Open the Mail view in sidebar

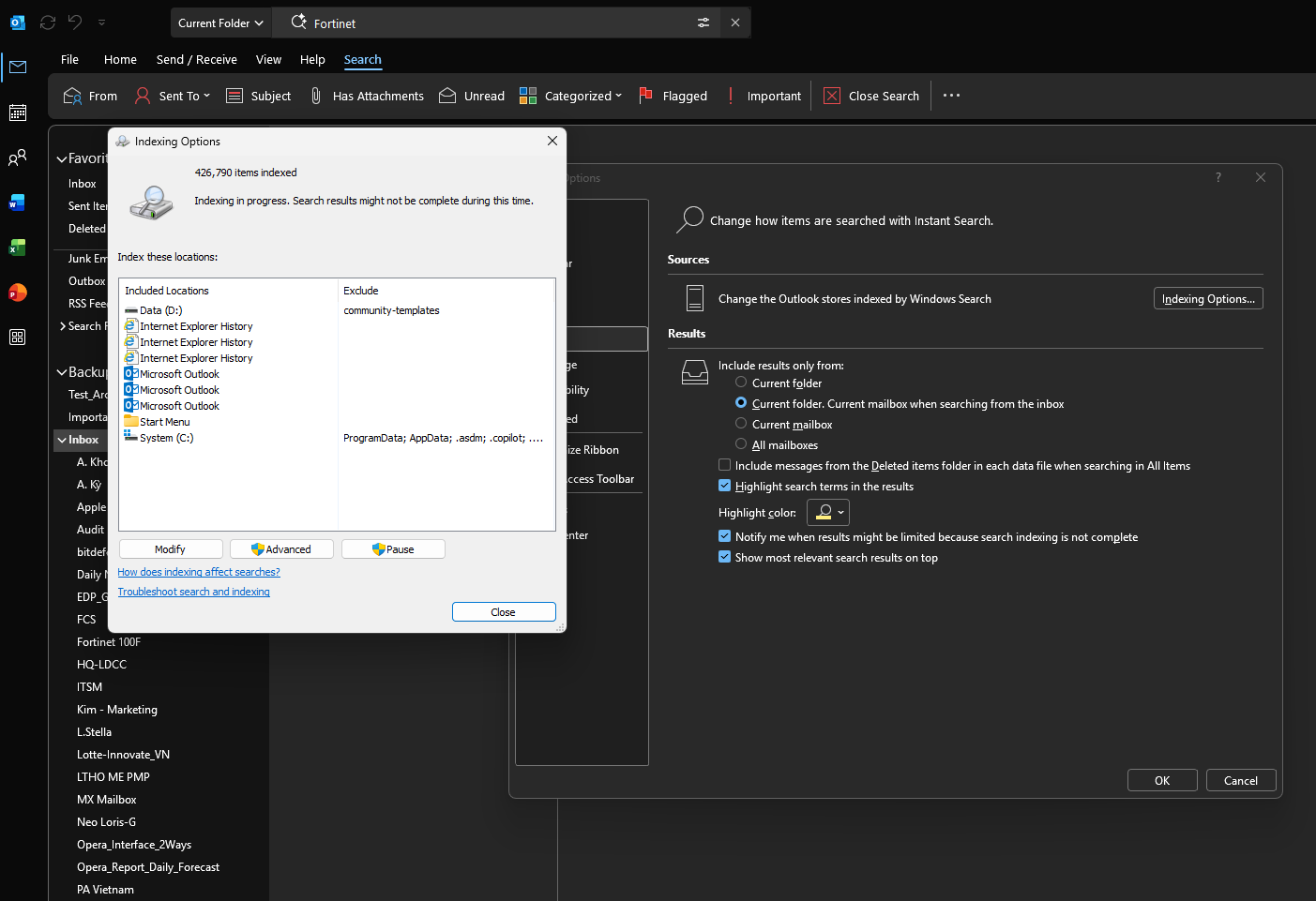pos(18,67)
